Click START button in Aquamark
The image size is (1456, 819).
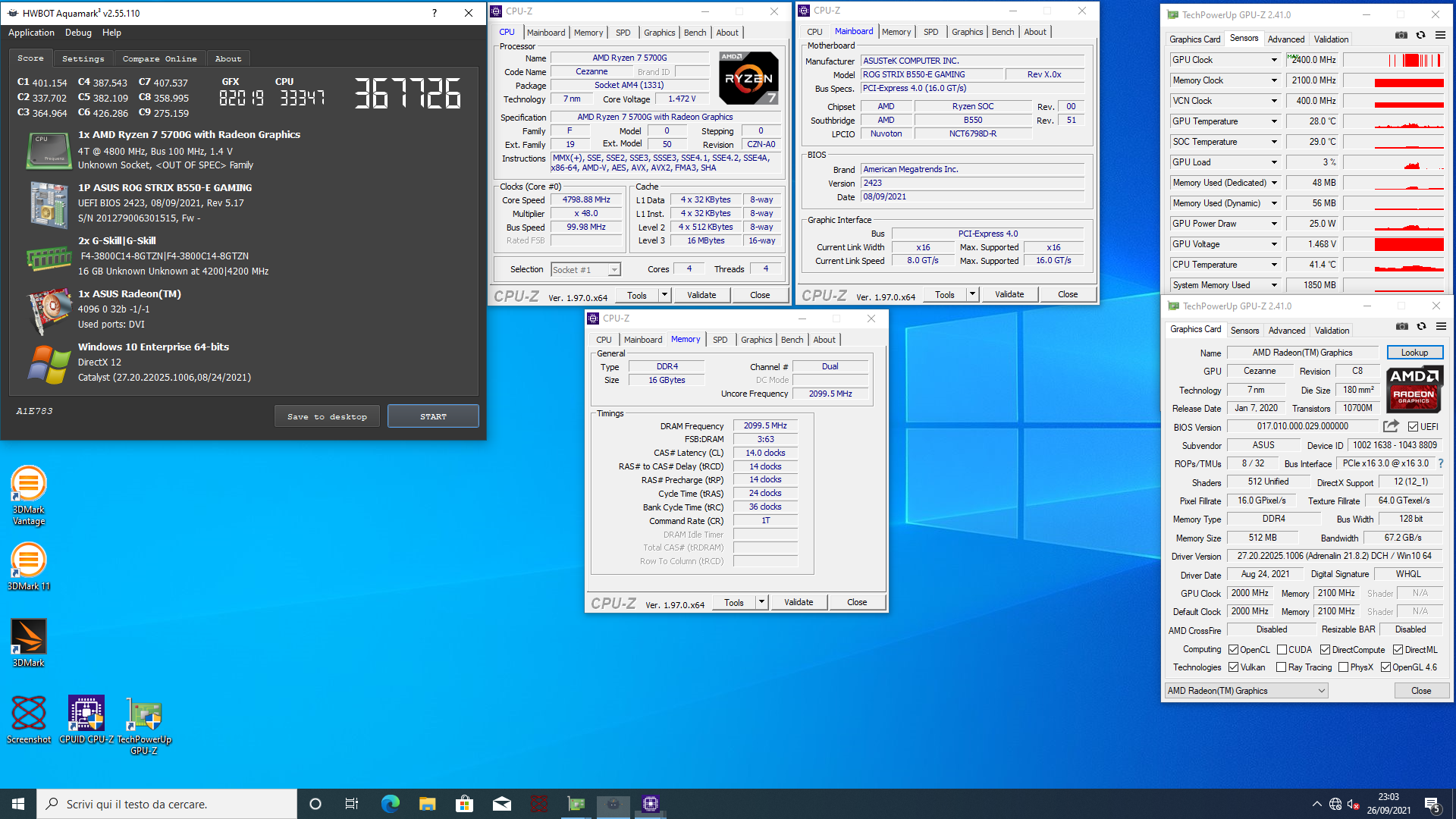click(x=433, y=416)
